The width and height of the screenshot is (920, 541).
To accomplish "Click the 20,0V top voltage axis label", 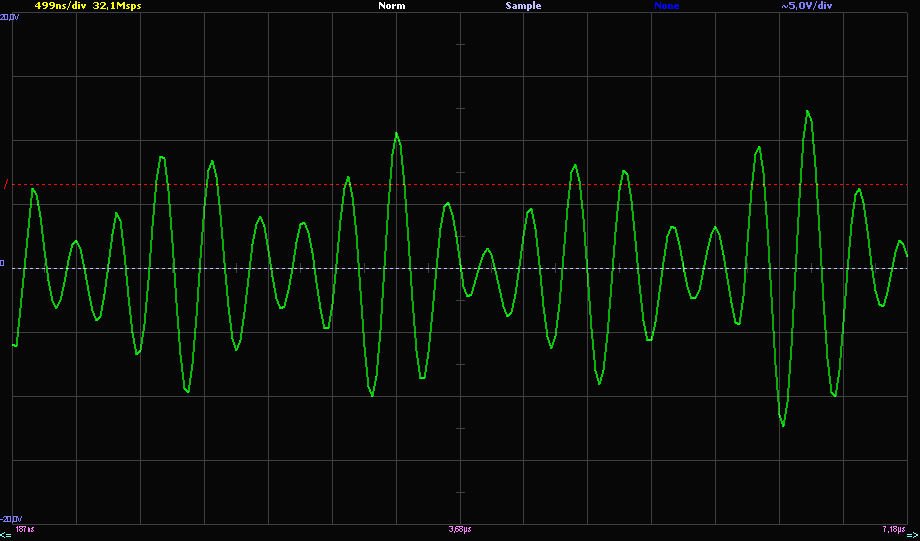I will coord(9,18).
